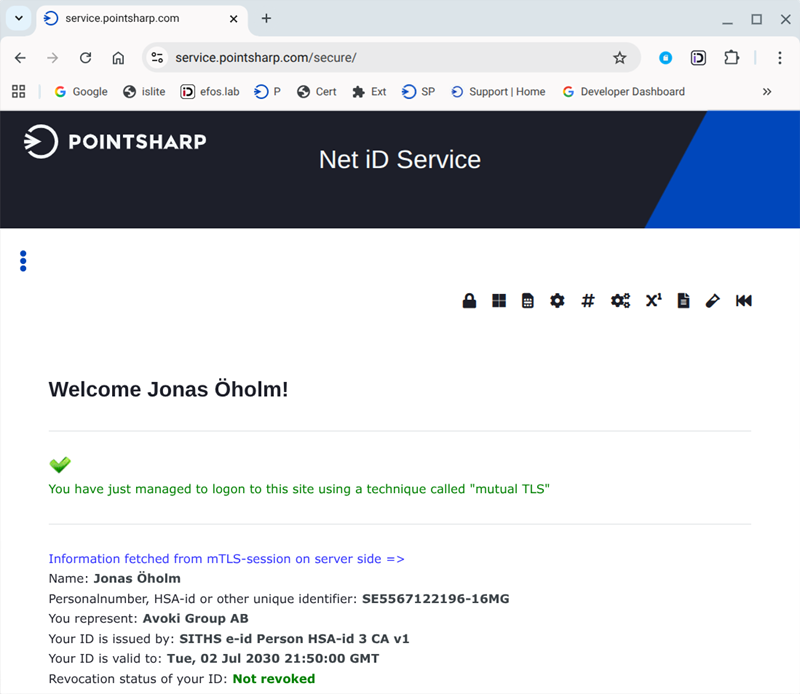The image size is (800, 694).
Task: Expand the tab search dropdown arrow
Action: (18, 19)
